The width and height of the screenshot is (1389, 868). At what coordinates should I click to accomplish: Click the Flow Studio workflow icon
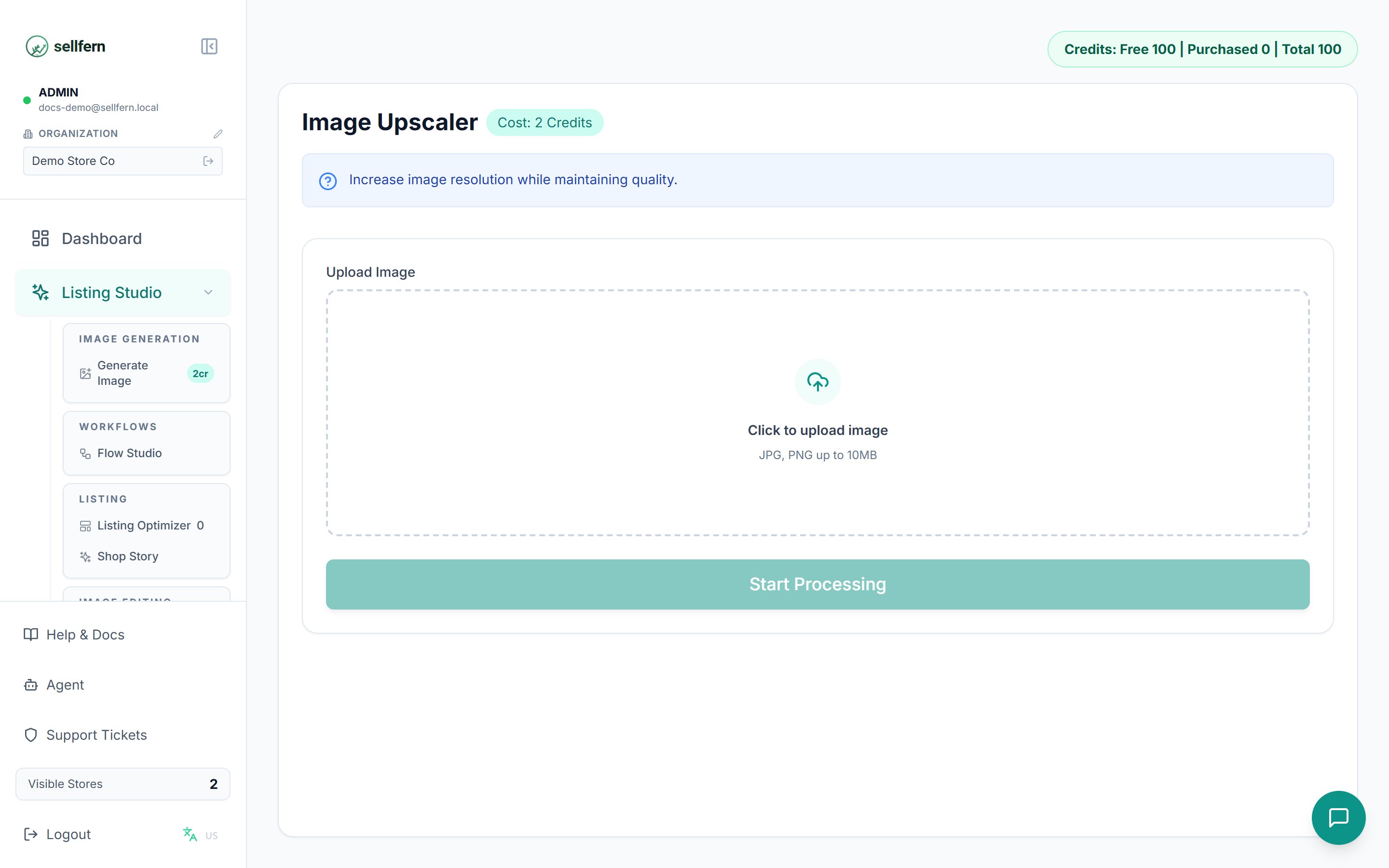coord(85,453)
